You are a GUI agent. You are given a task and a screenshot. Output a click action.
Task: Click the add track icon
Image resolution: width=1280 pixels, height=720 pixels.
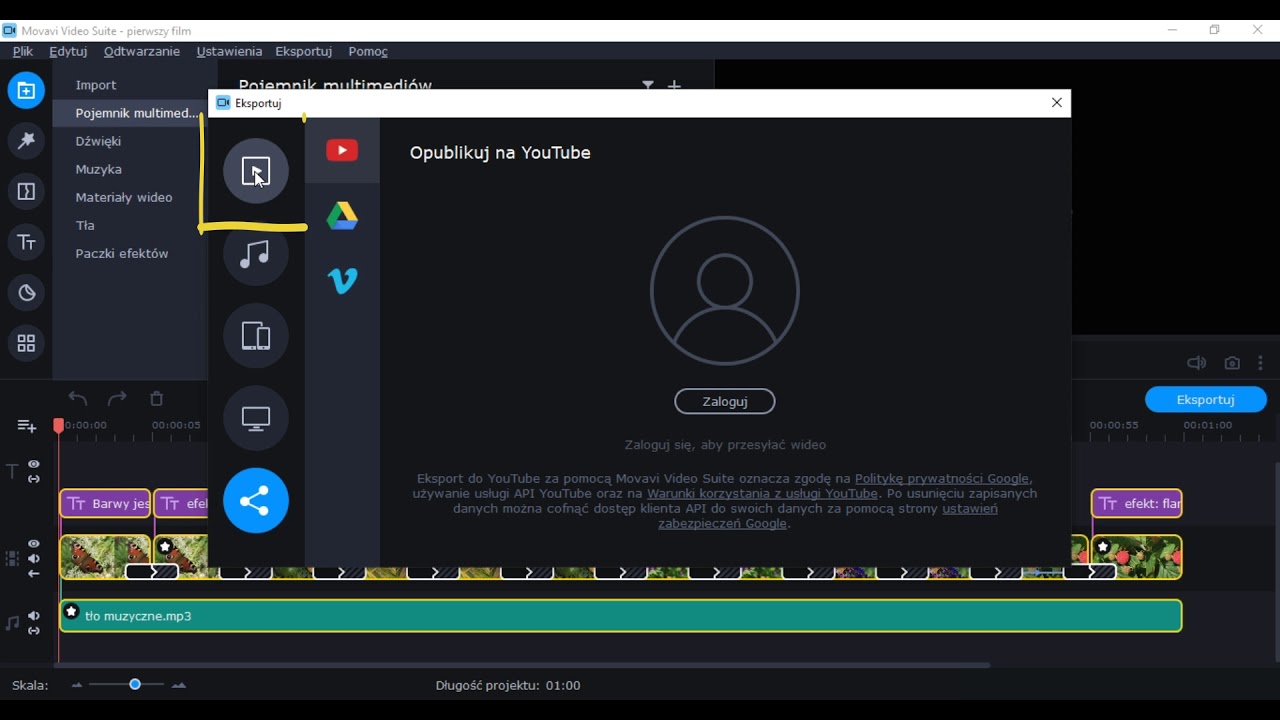pyautogui.click(x=27, y=426)
